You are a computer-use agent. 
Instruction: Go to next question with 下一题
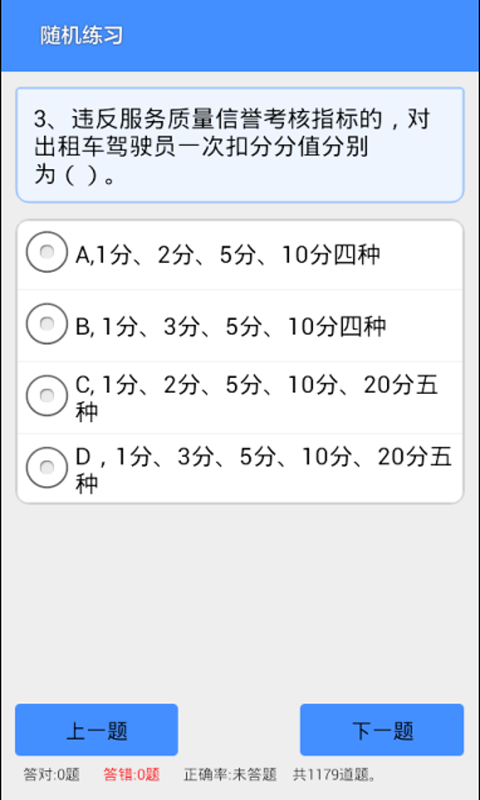[382, 730]
